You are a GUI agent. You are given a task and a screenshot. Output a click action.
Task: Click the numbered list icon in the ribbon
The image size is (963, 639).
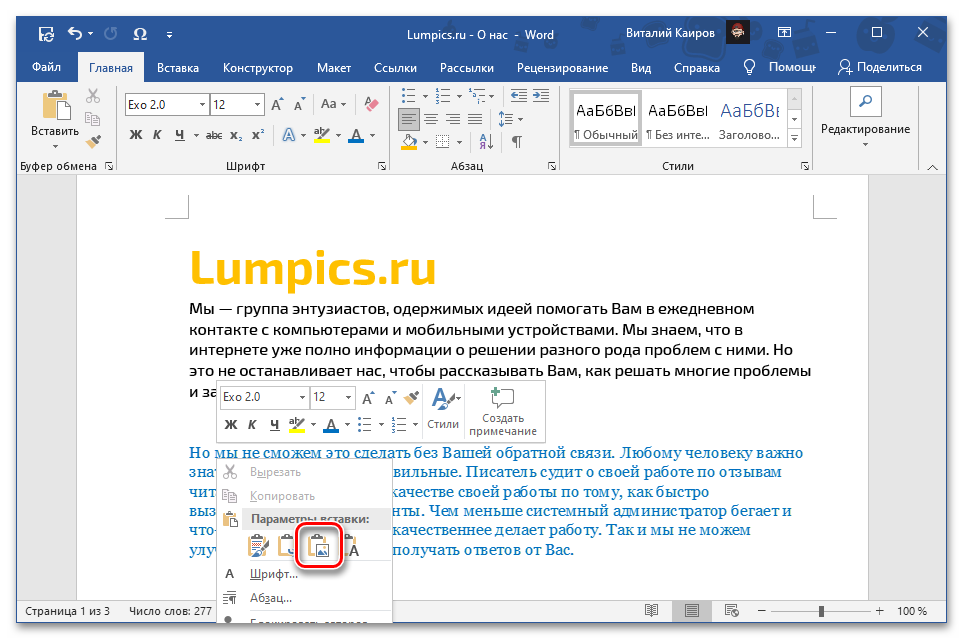[x=443, y=96]
